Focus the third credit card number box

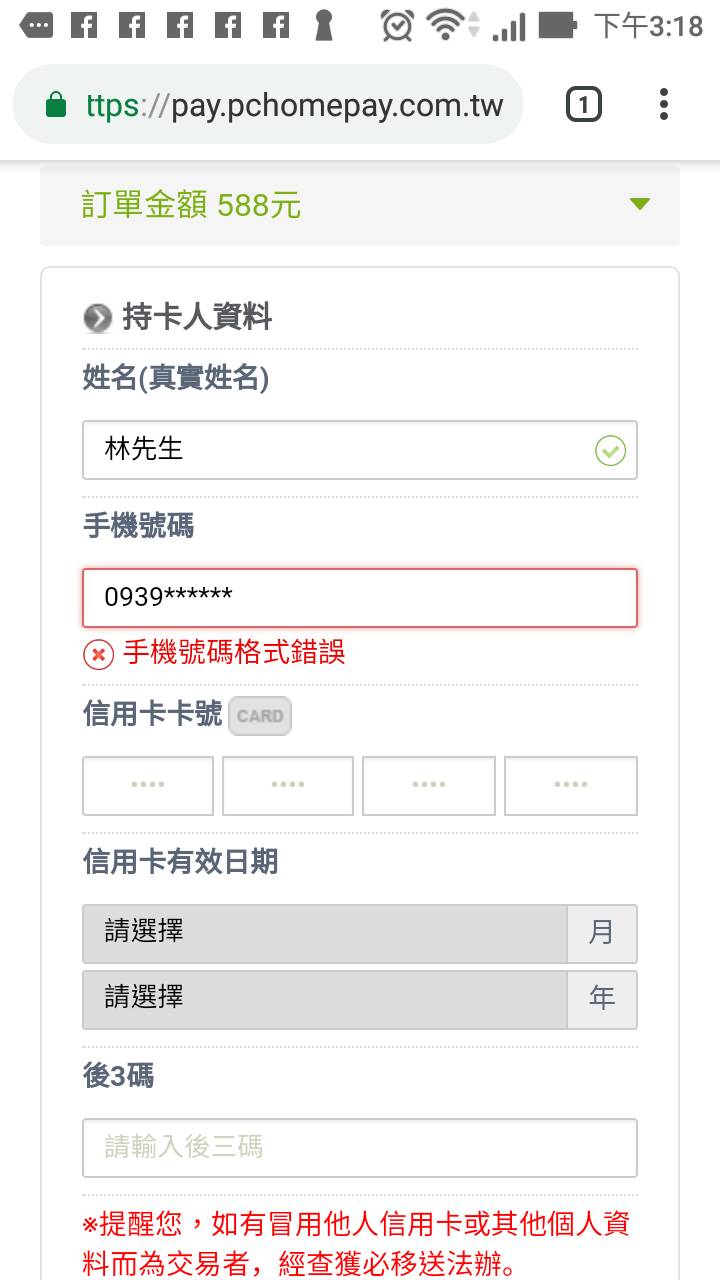click(x=428, y=785)
